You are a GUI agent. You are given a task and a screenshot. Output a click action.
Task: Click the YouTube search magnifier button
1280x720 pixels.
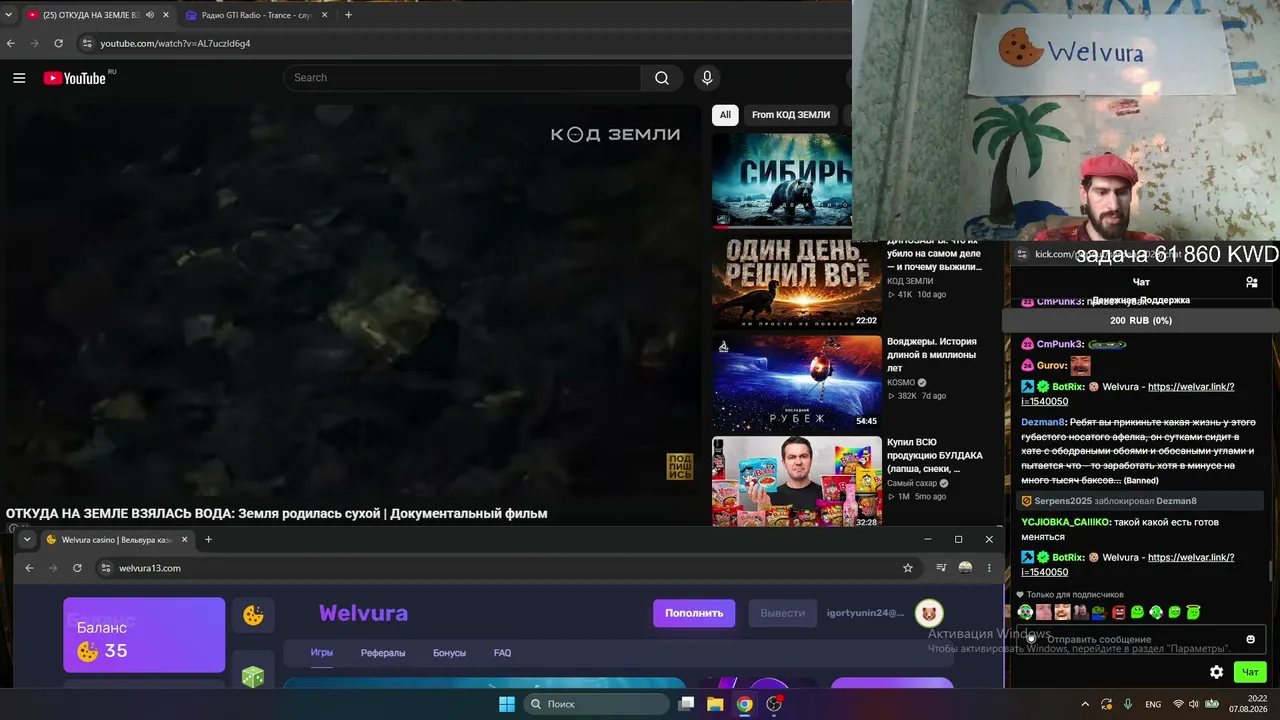[x=662, y=78]
